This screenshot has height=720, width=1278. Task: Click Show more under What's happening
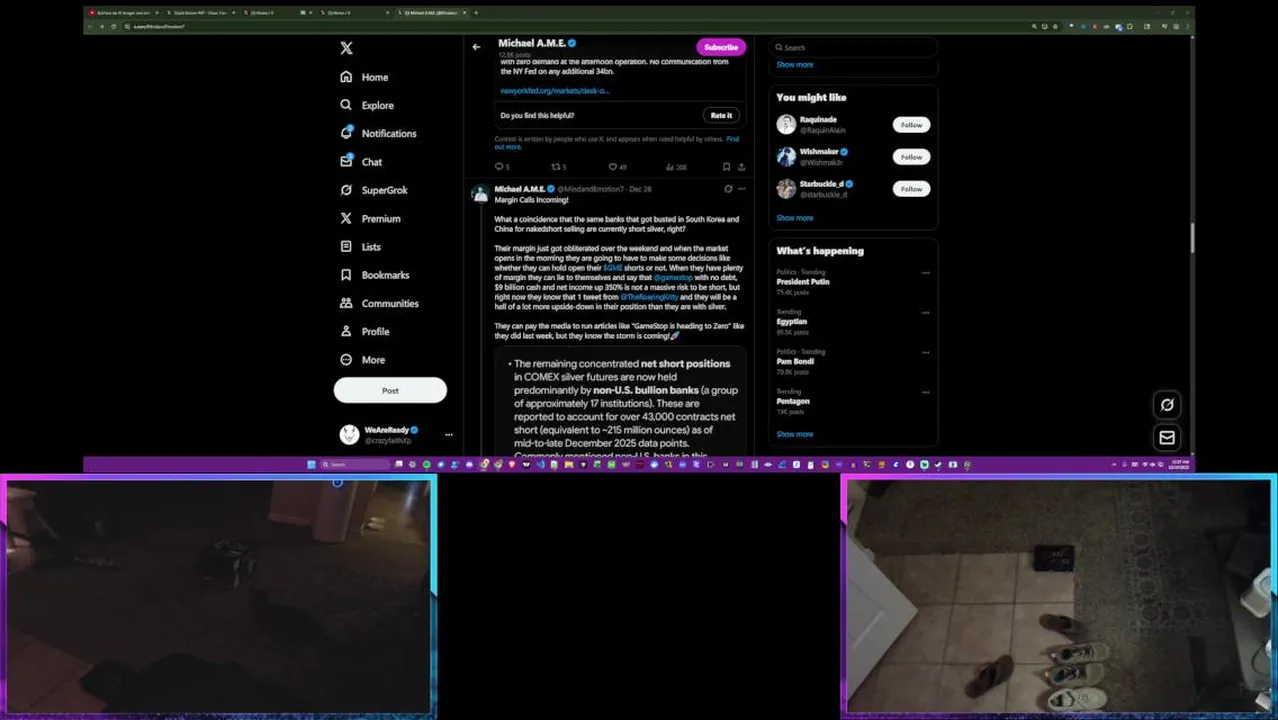pyautogui.click(x=795, y=434)
